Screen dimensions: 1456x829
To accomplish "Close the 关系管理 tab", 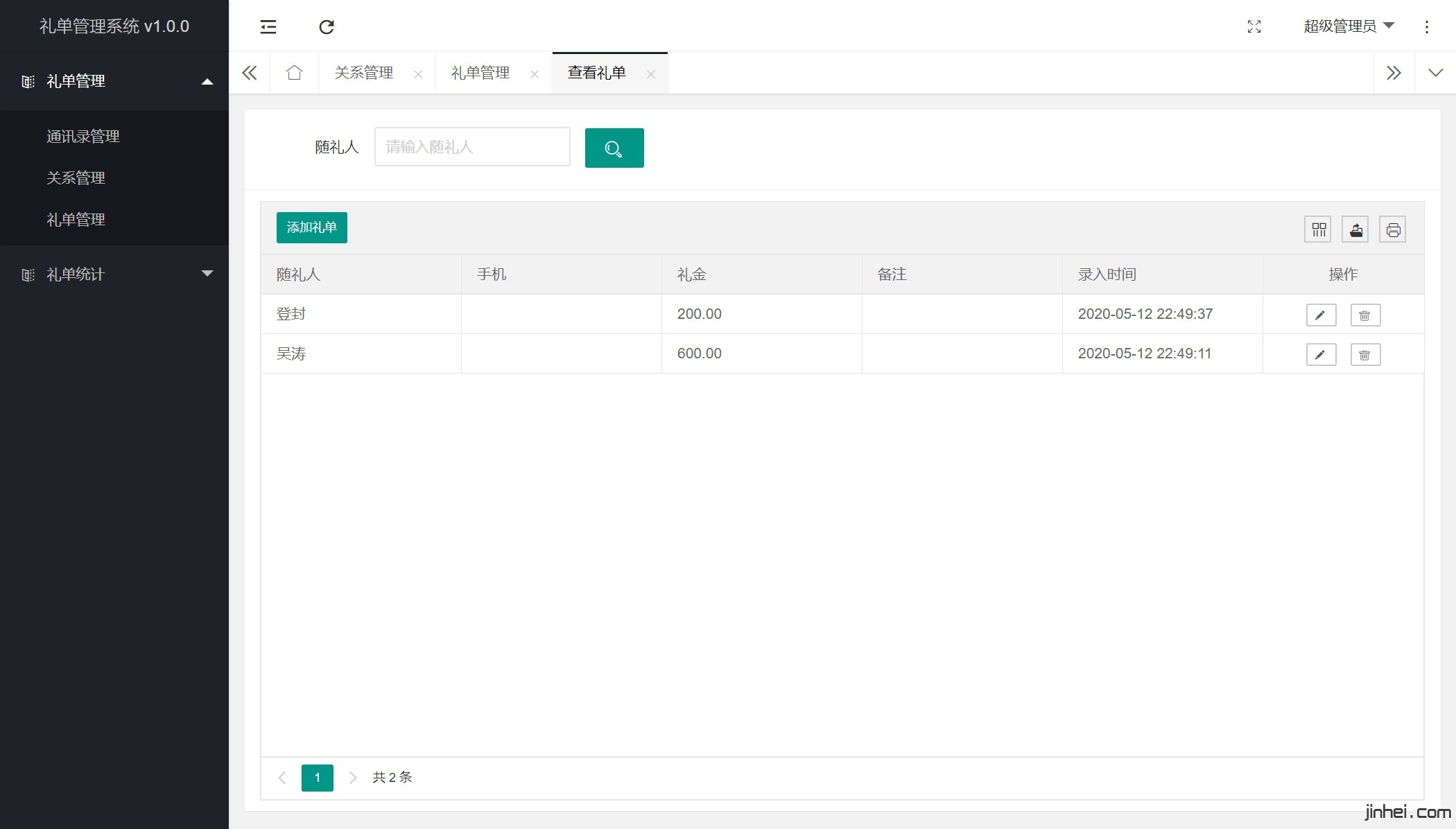I will point(418,74).
